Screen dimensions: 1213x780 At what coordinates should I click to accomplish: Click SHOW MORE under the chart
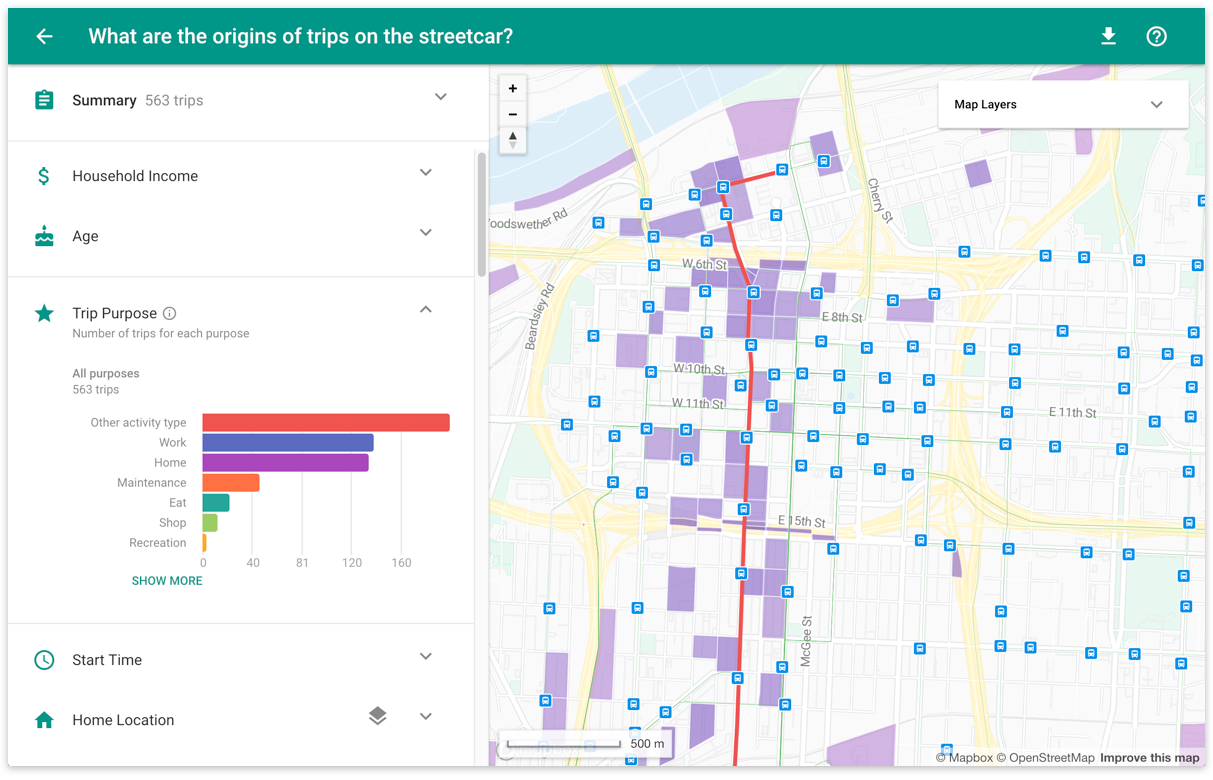[x=167, y=581]
